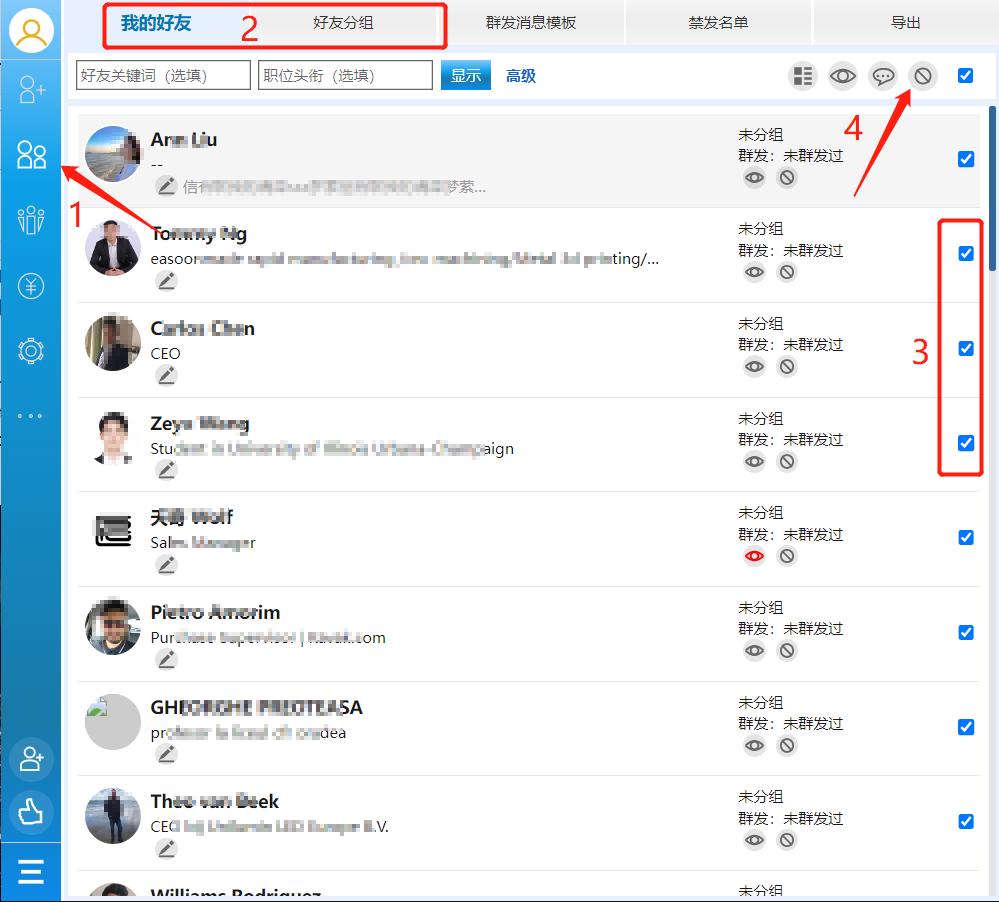This screenshot has width=999, height=902.
Task: Click the 高级 advanced link
Action: click(x=520, y=76)
